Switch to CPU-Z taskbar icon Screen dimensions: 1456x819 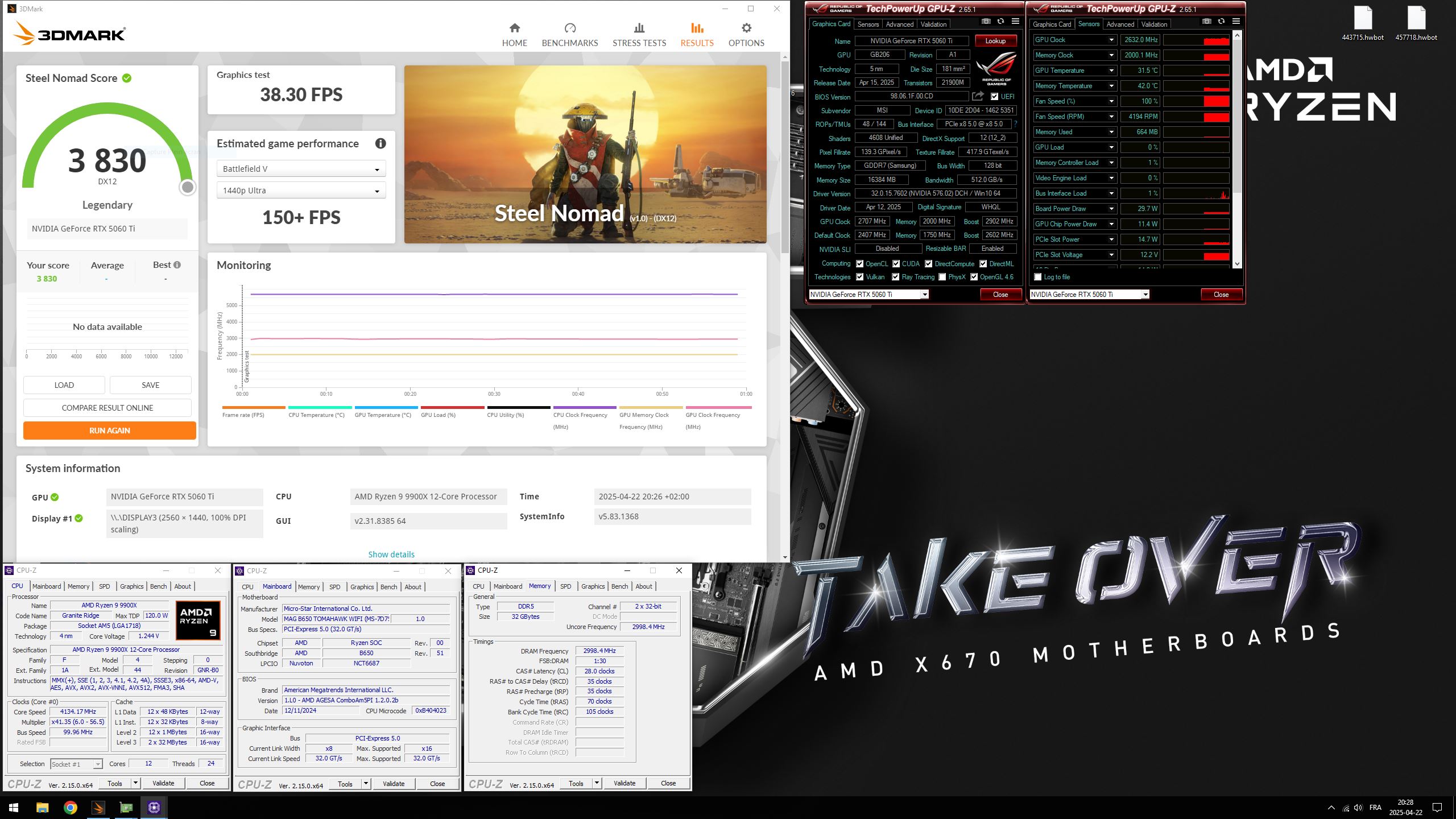pyautogui.click(x=154, y=807)
